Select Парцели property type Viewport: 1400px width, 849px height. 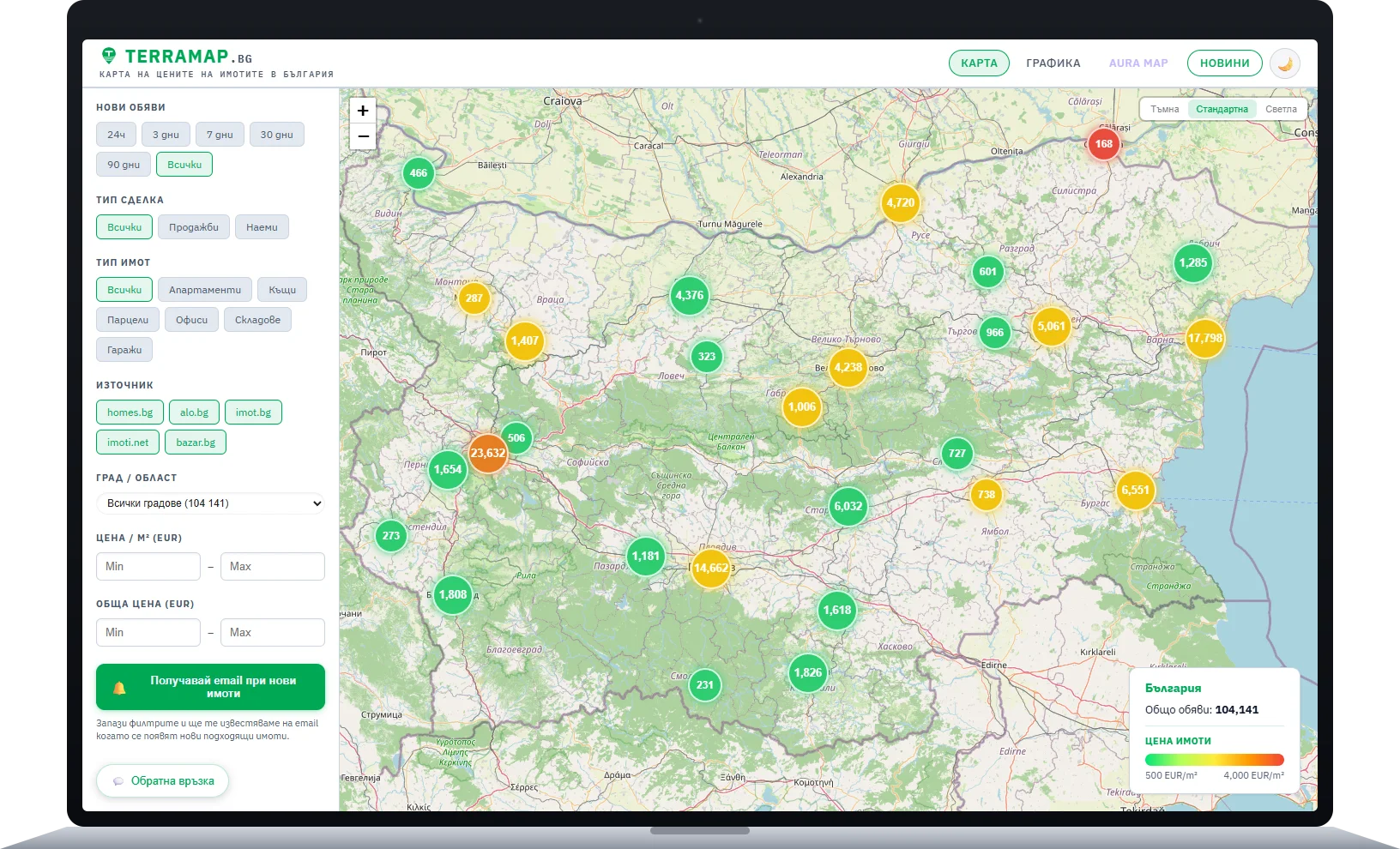click(128, 320)
